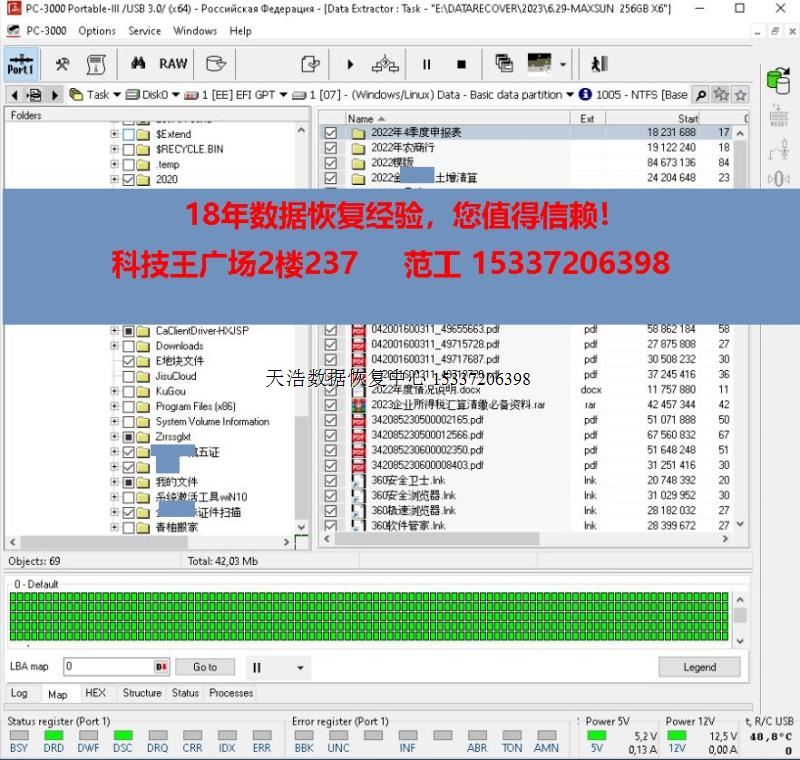Click the Port 1 toolbar icon
800x760 pixels.
coord(20,64)
